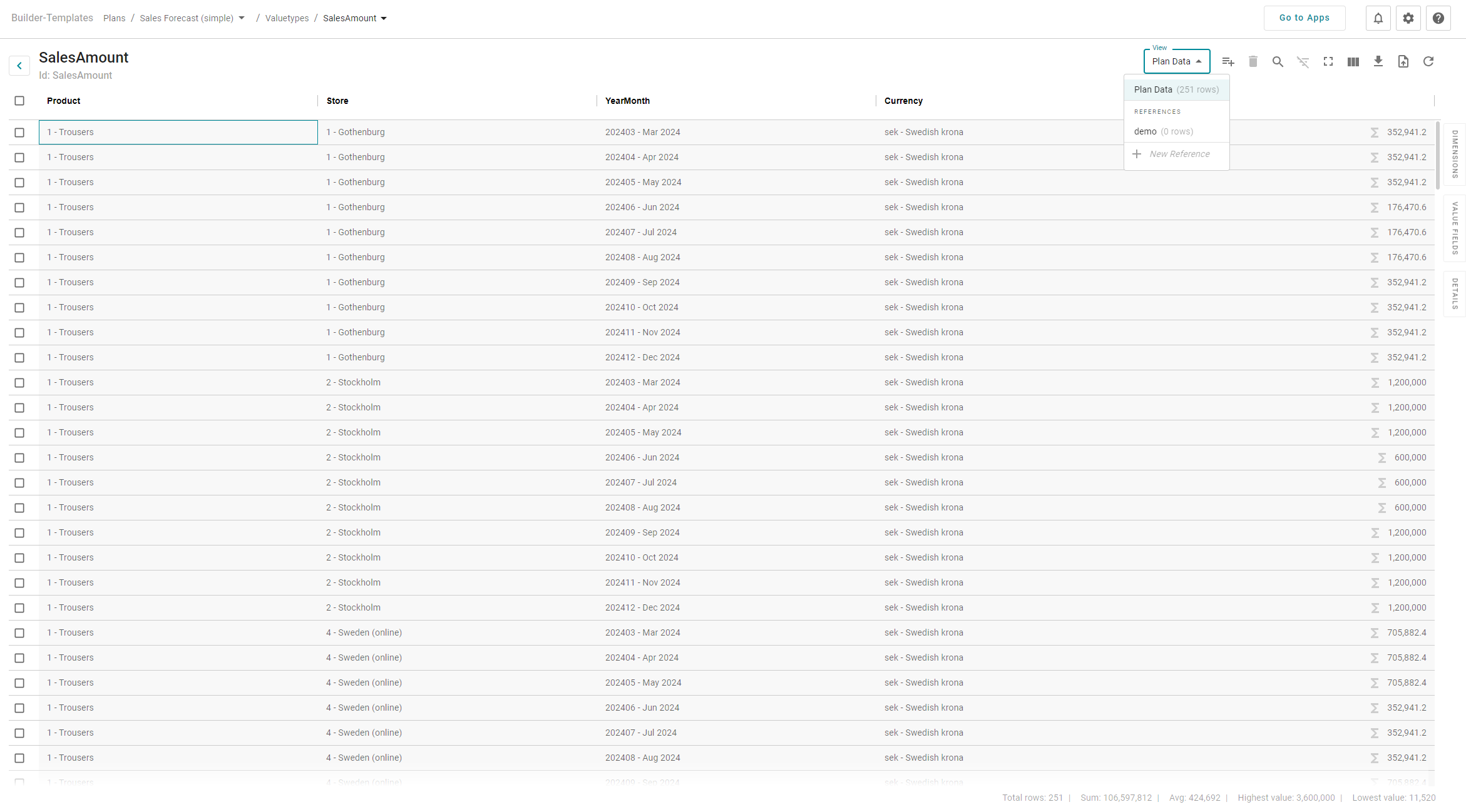
Task: Expand the Sales Forecast (simple) breadcrumb dropdown
Action: pyautogui.click(x=242, y=18)
